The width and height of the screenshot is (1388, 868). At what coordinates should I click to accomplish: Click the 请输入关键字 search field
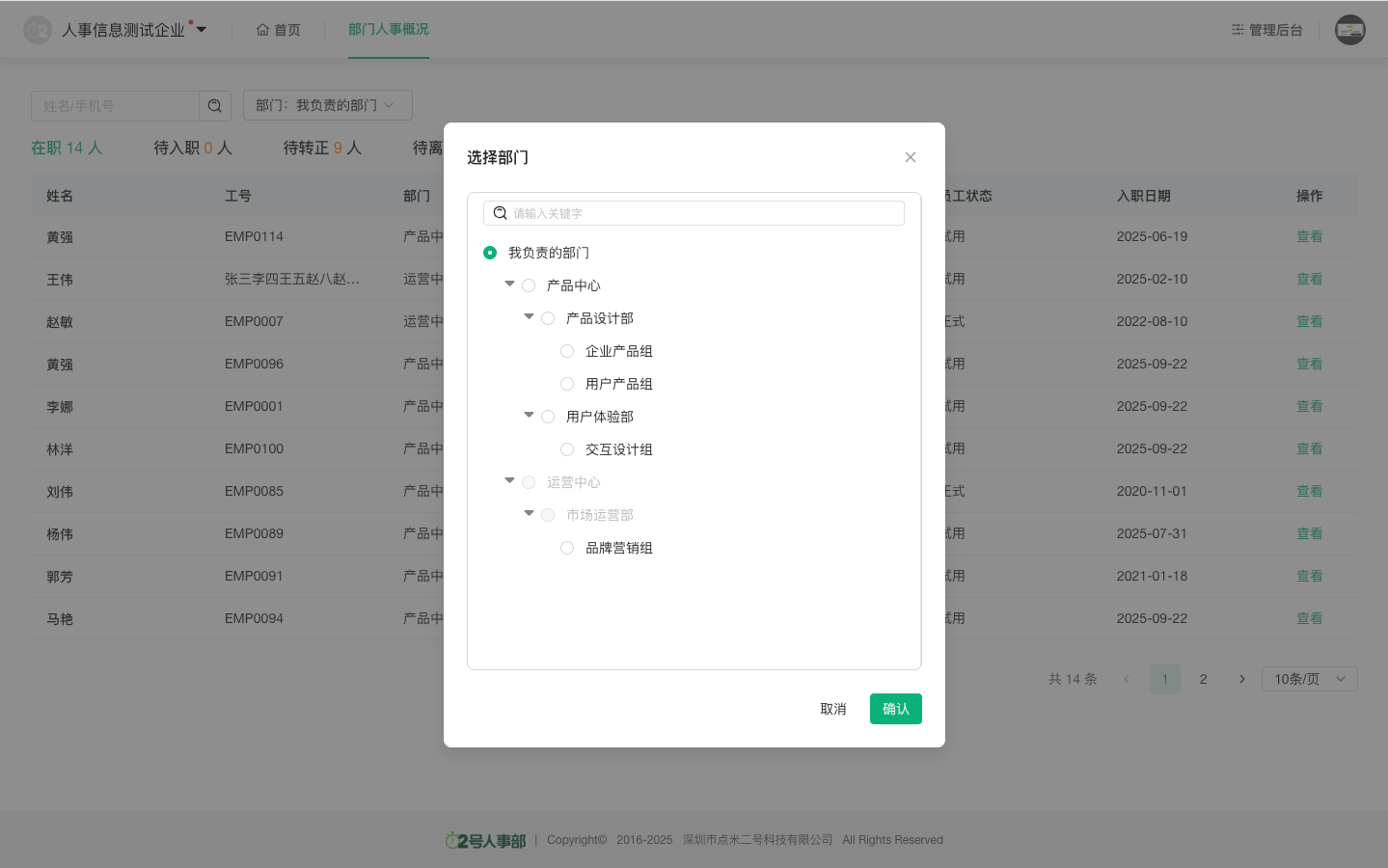pyautogui.click(x=704, y=213)
